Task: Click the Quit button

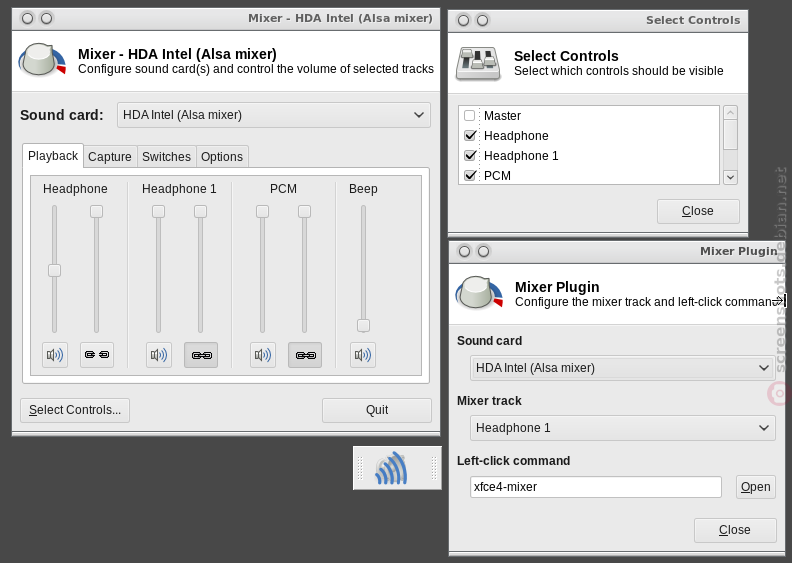Action: click(x=377, y=410)
